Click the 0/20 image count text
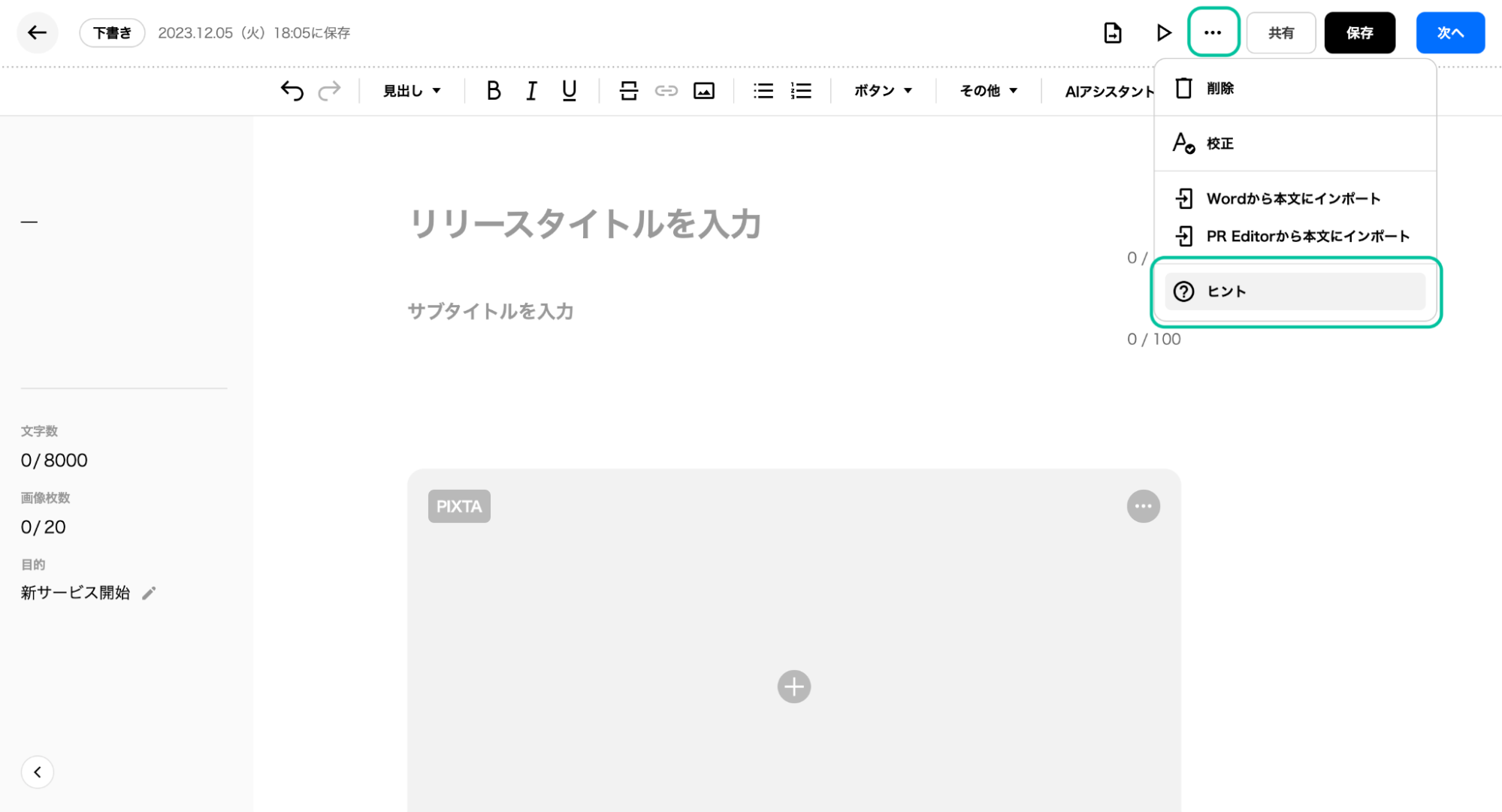Image resolution: width=1502 pixels, height=812 pixels. (x=43, y=527)
